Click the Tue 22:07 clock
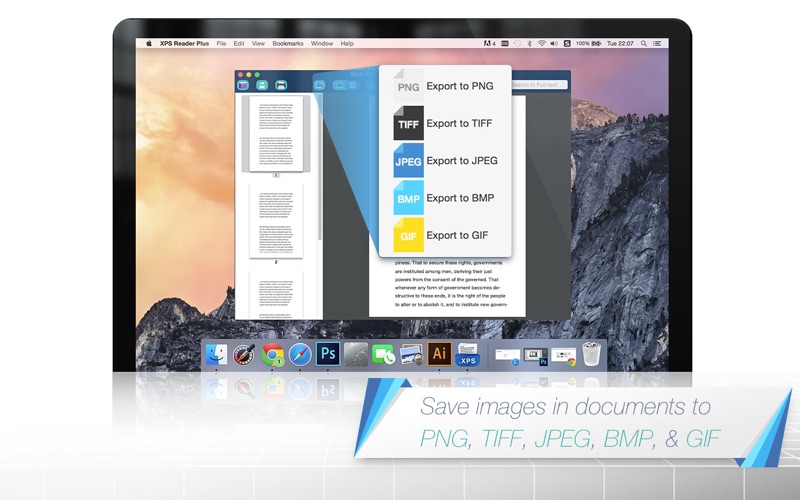Viewport: 800px width, 500px height. point(620,43)
